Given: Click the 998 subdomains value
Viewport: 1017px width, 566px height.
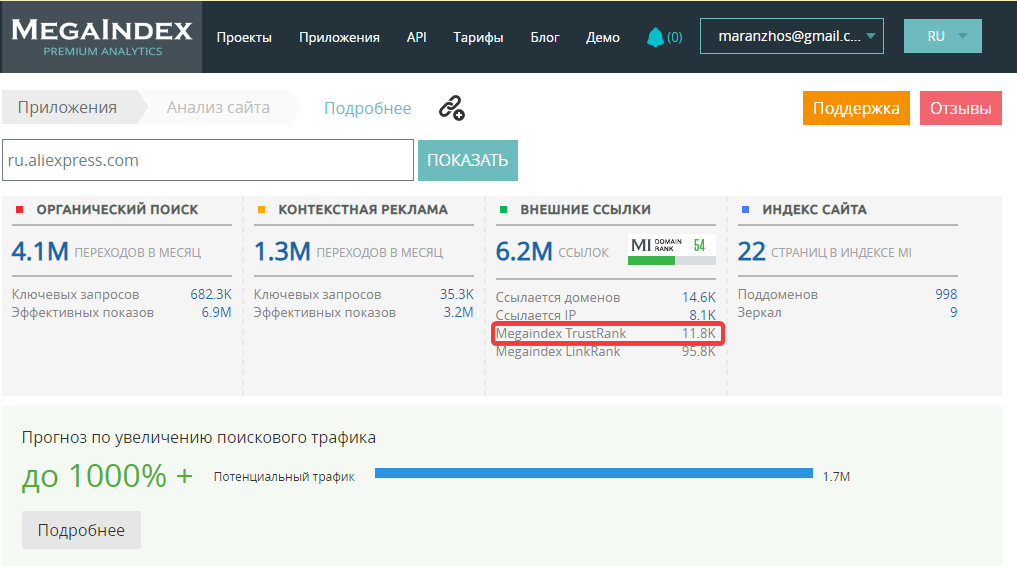Looking at the screenshot, I should 946,294.
